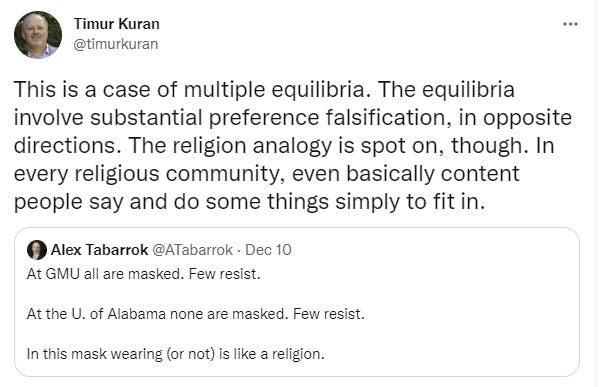603x387 pixels.
Task: Click the main tweet text about multiple equilibria
Action: [292, 145]
